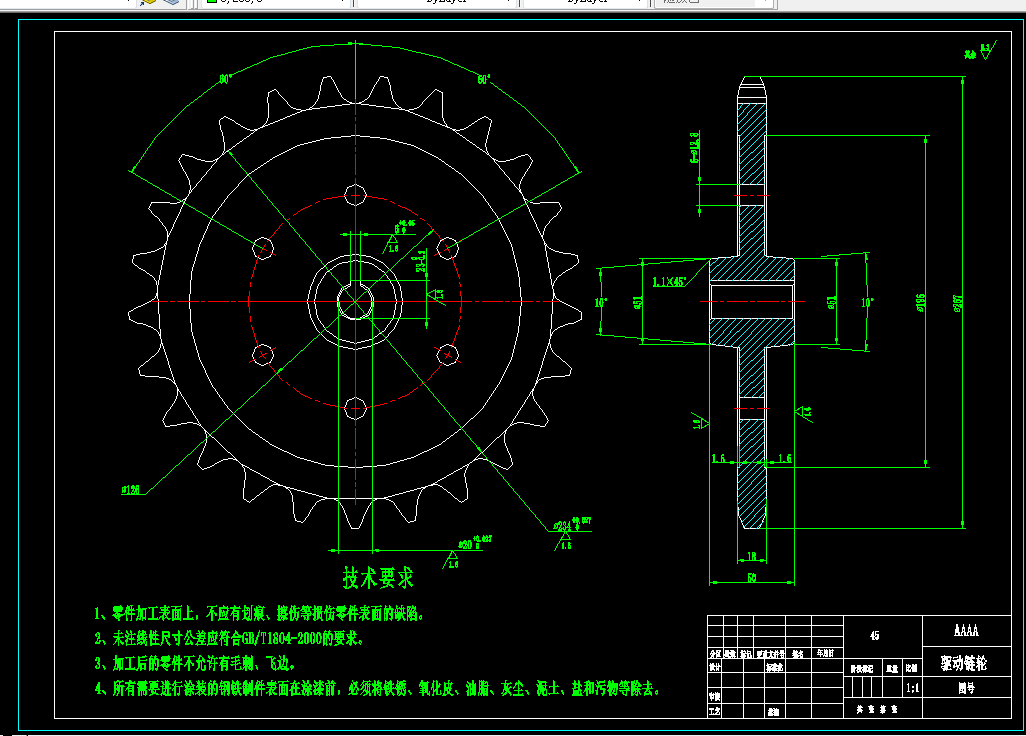Click the 阶段标记 header cell

[x=862, y=669]
